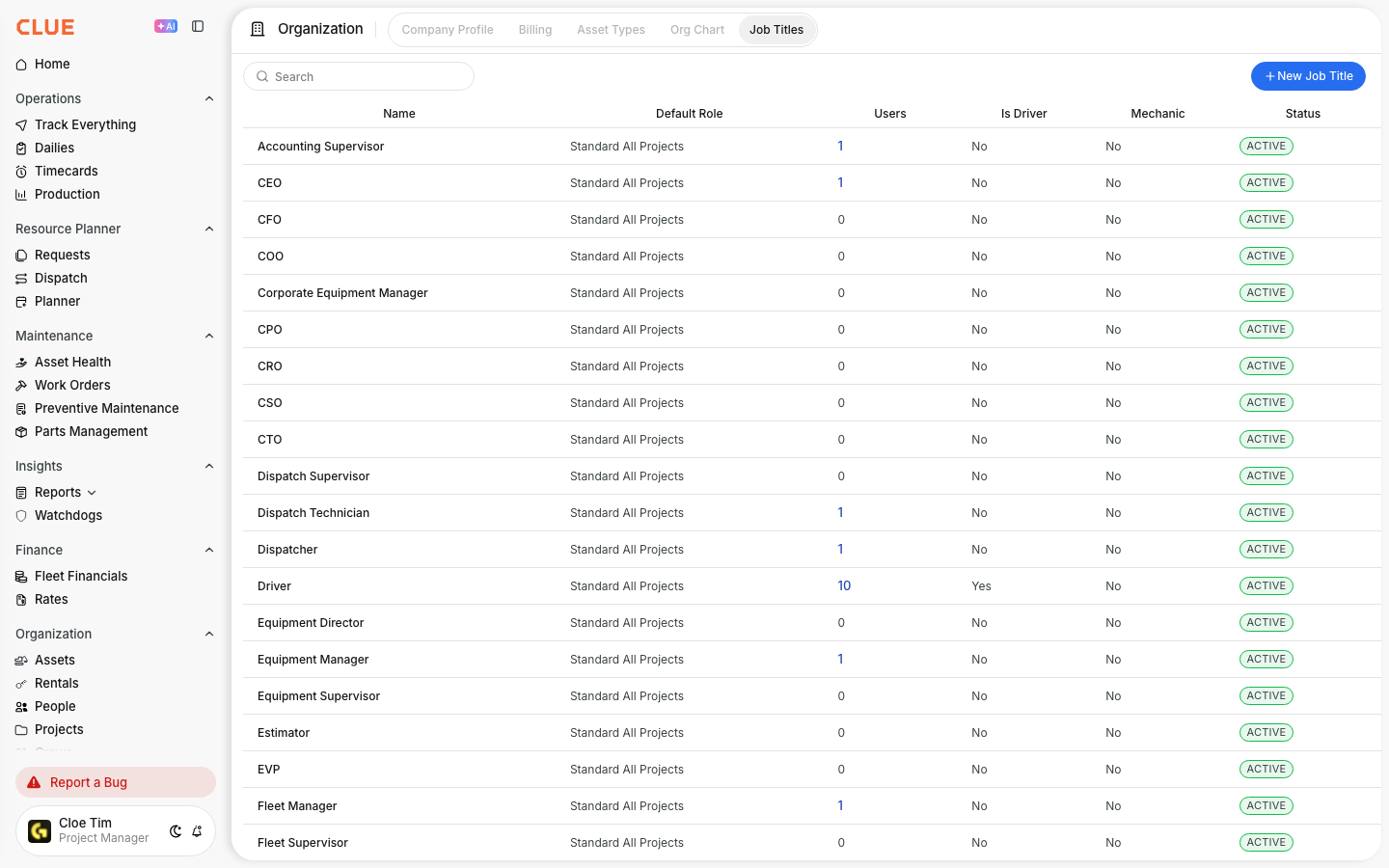The width and height of the screenshot is (1389, 868).
Task: Collapse the Resource Planner section chevron
Action: click(209, 229)
